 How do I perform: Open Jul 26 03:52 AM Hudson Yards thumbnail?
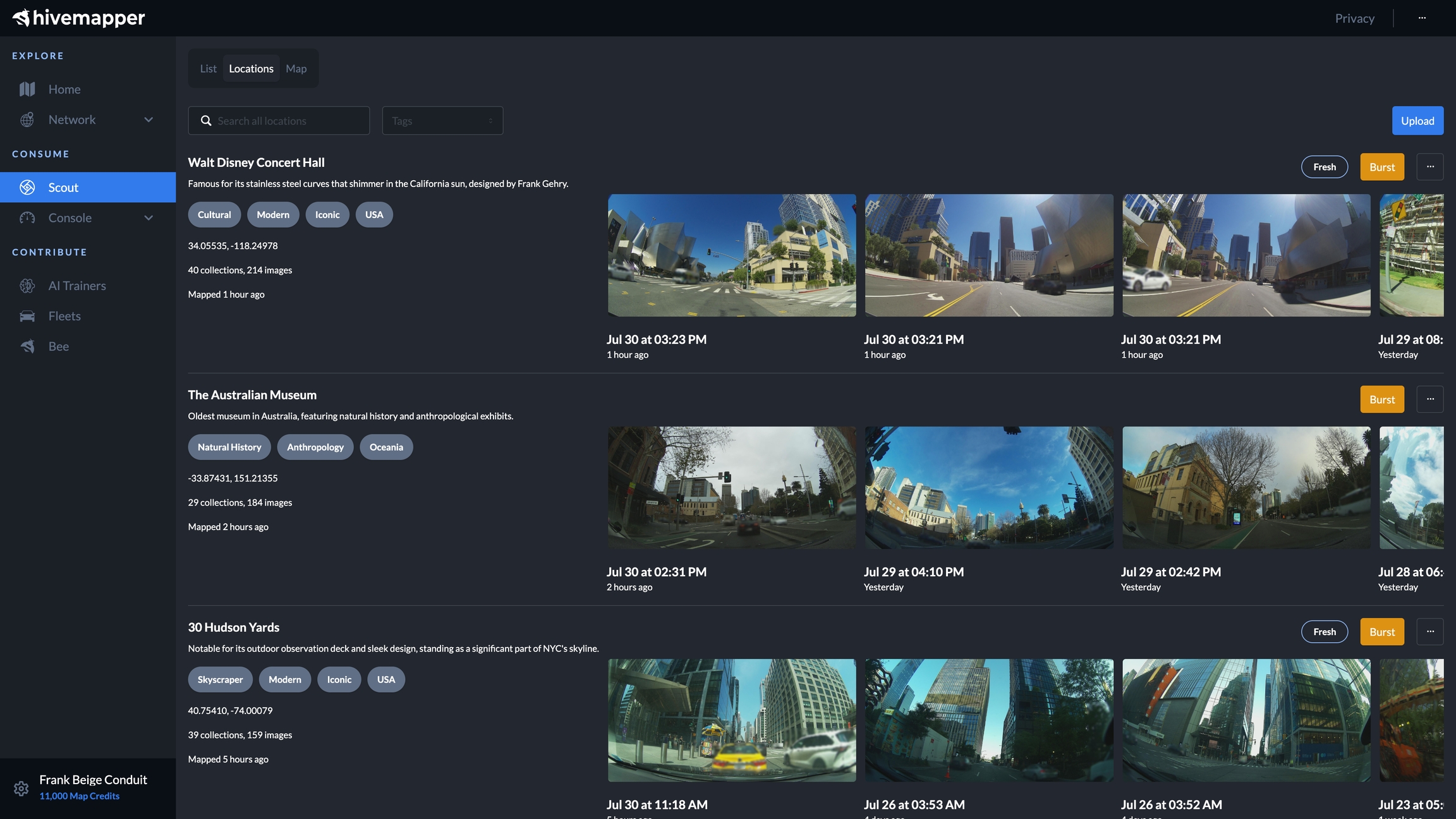(1246, 720)
